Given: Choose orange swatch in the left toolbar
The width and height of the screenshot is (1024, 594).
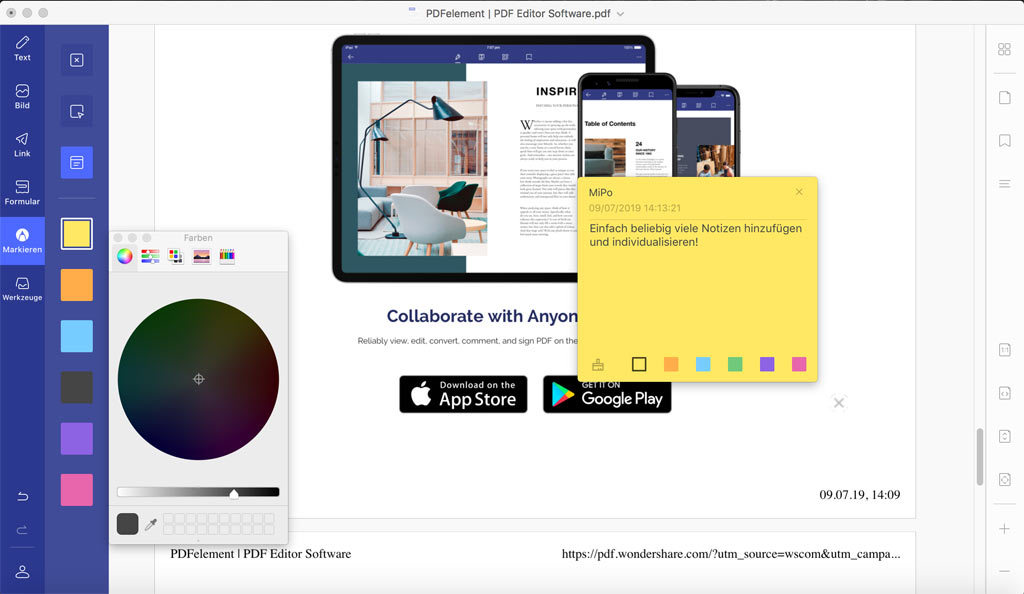Looking at the screenshot, I should coord(76,285).
